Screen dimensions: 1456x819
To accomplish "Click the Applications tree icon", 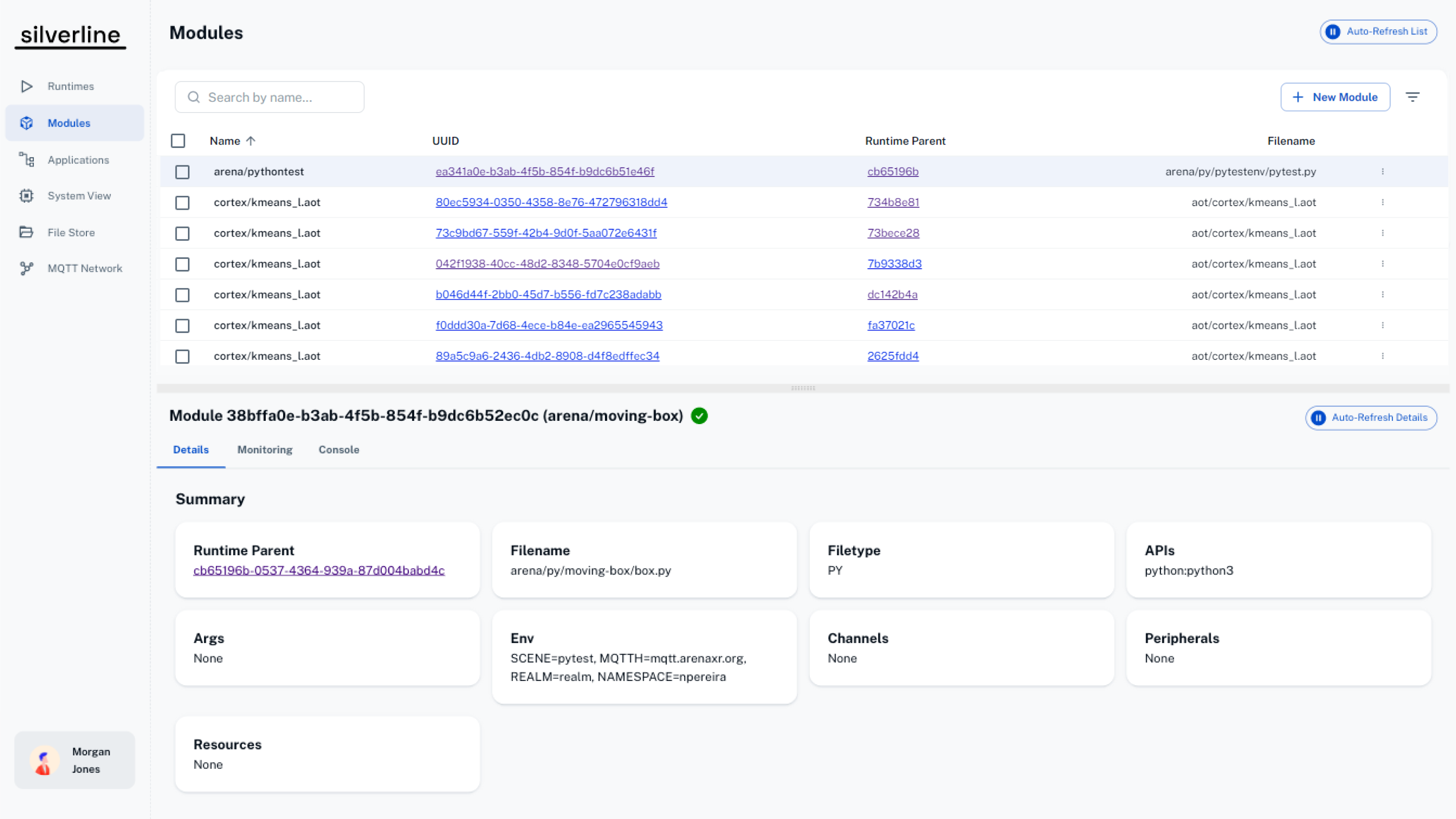I will pyautogui.click(x=26, y=160).
